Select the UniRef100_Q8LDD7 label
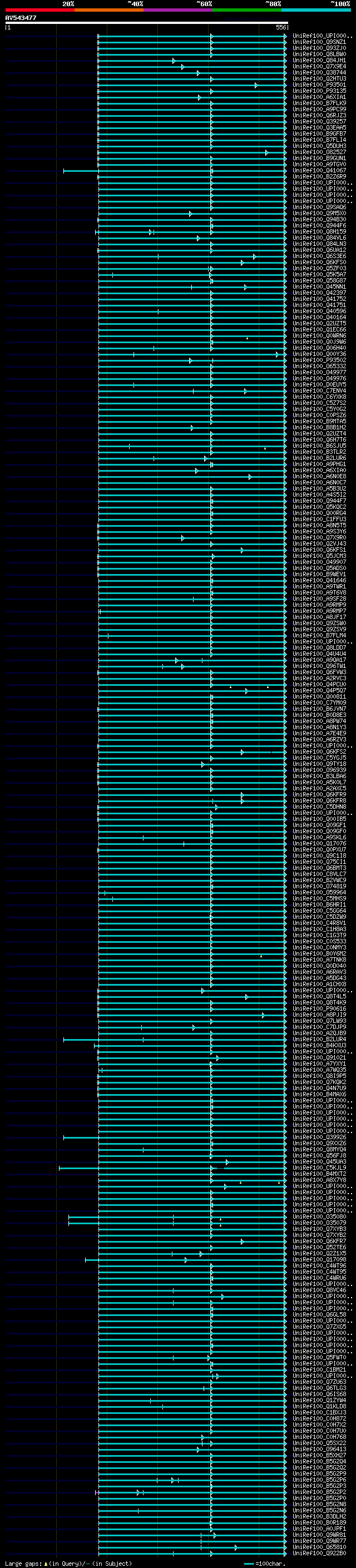 point(319,647)
